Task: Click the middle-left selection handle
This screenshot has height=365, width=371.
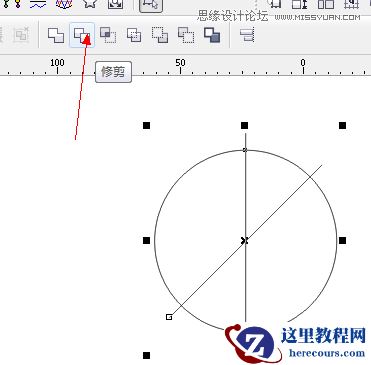Action: [146, 240]
